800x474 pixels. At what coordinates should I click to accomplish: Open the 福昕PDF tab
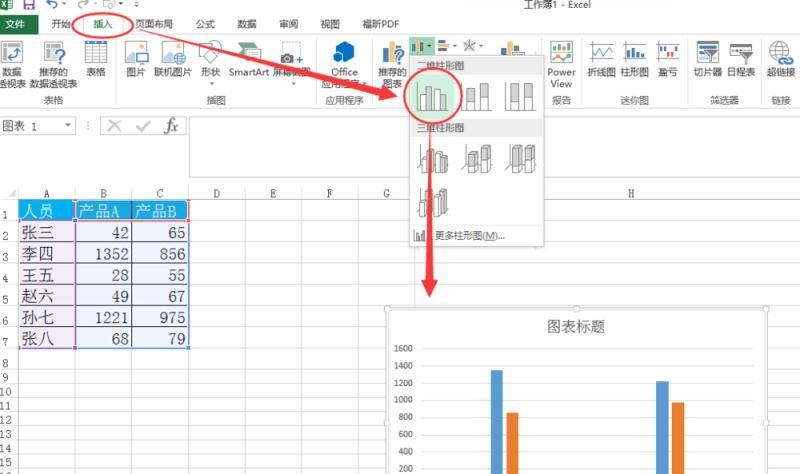click(x=381, y=24)
